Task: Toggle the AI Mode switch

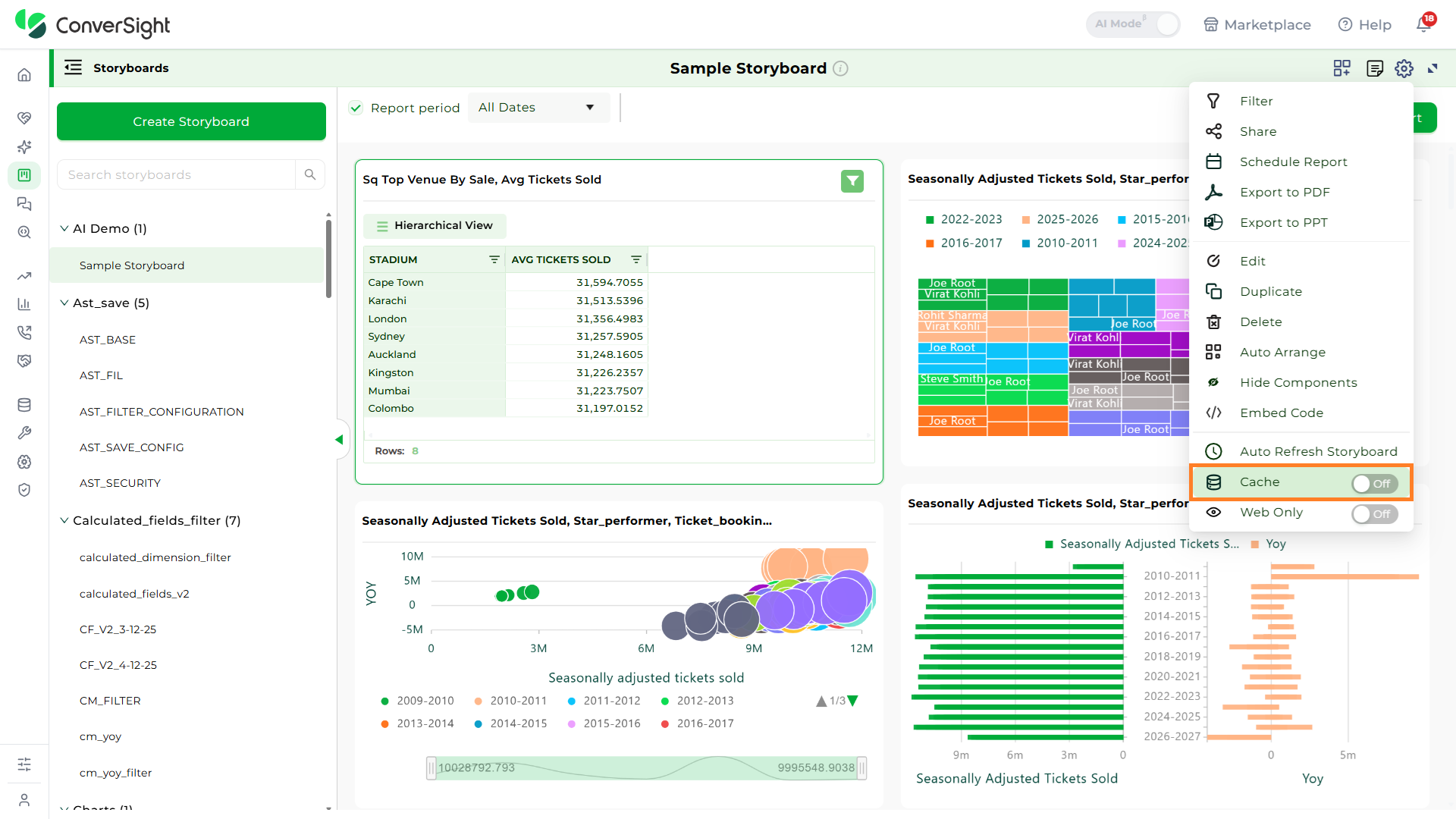Action: [1133, 24]
